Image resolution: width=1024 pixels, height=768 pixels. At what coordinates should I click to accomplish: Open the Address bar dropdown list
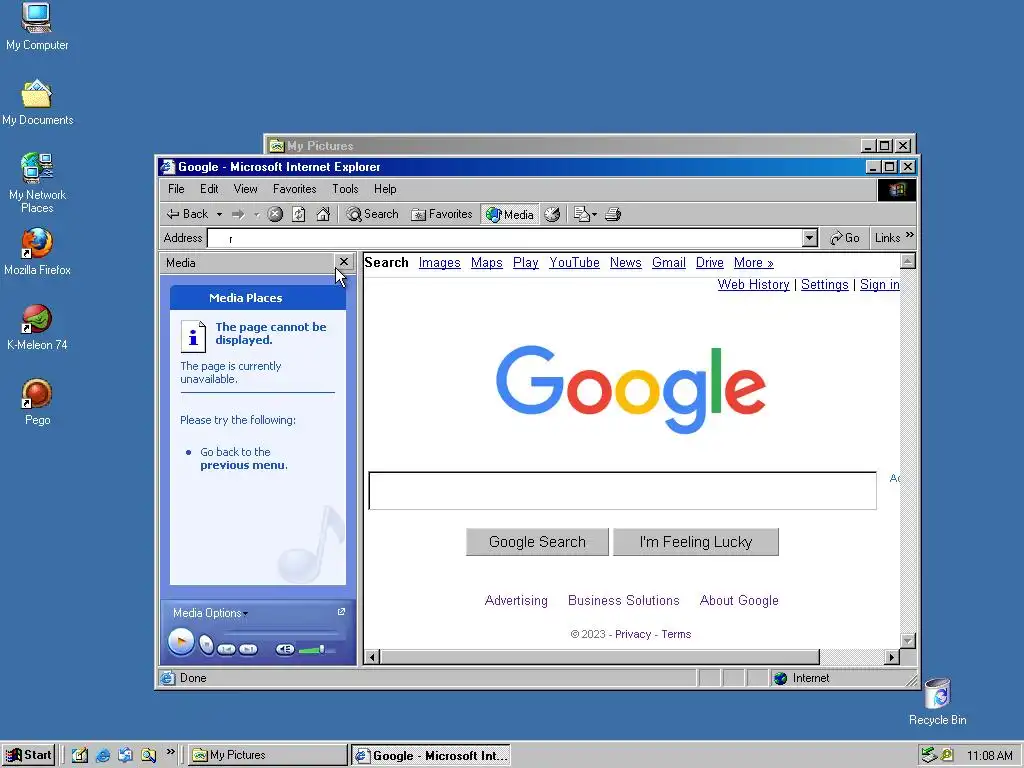pyautogui.click(x=810, y=238)
